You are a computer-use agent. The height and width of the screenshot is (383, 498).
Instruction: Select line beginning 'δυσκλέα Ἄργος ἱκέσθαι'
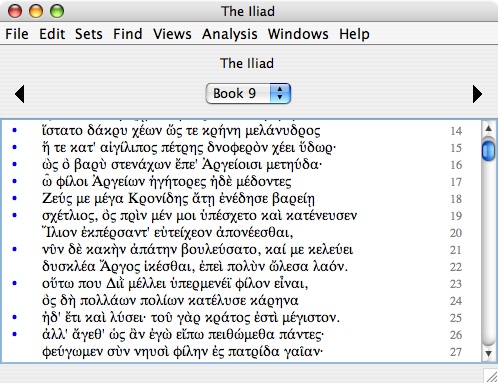pyautogui.click(x=195, y=266)
